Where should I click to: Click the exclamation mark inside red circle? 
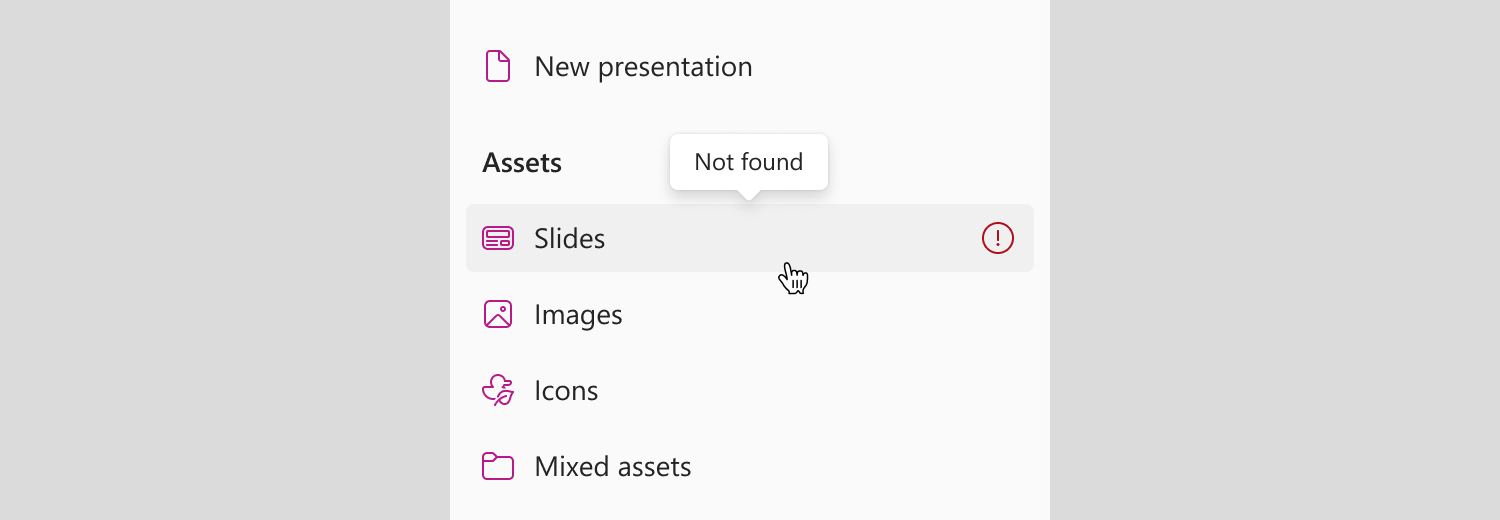pyautogui.click(x=998, y=238)
